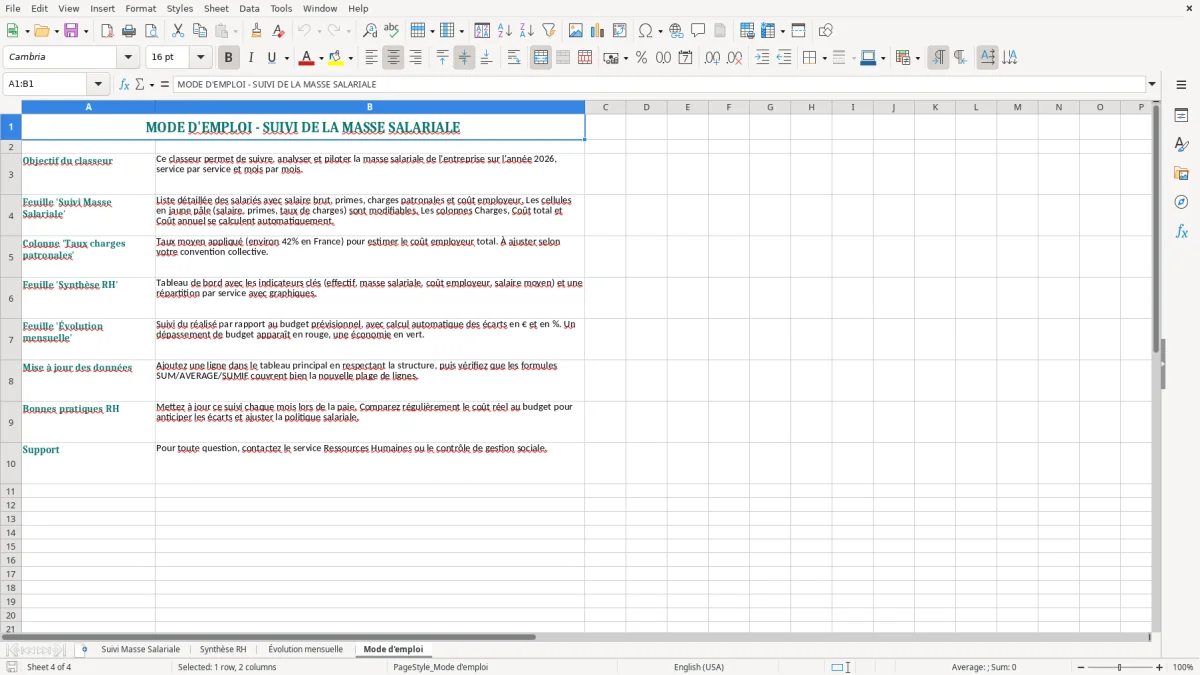
Task: Open the Save button dropdown arrow
Action: click(x=86, y=31)
